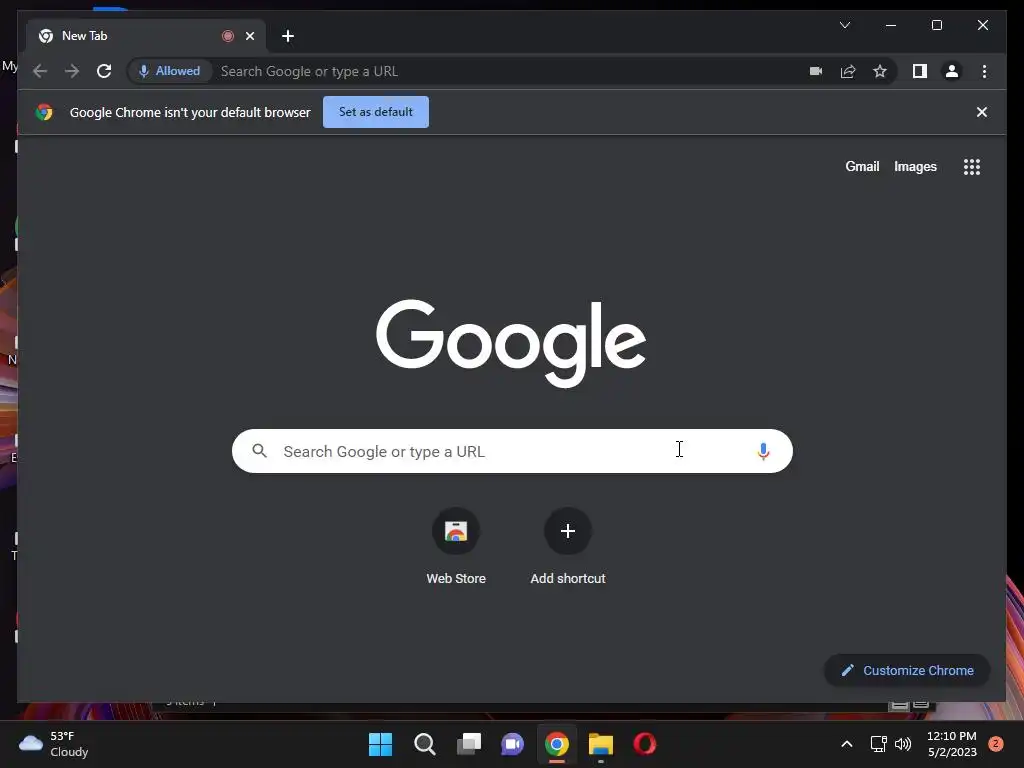Open a new tab with plus button
This screenshot has width=1024, height=768.
287,36
